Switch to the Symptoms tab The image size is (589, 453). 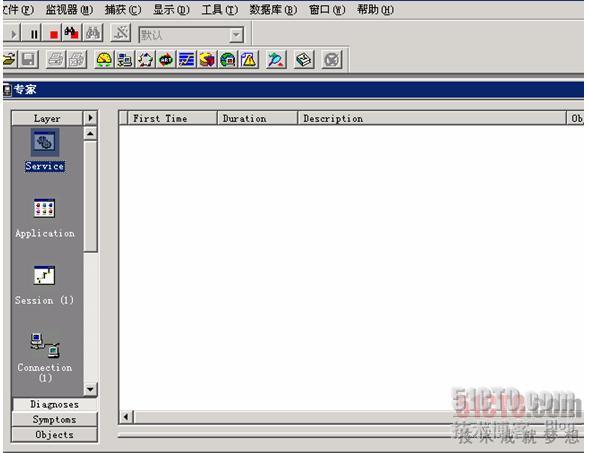click(x=54, y=419)
